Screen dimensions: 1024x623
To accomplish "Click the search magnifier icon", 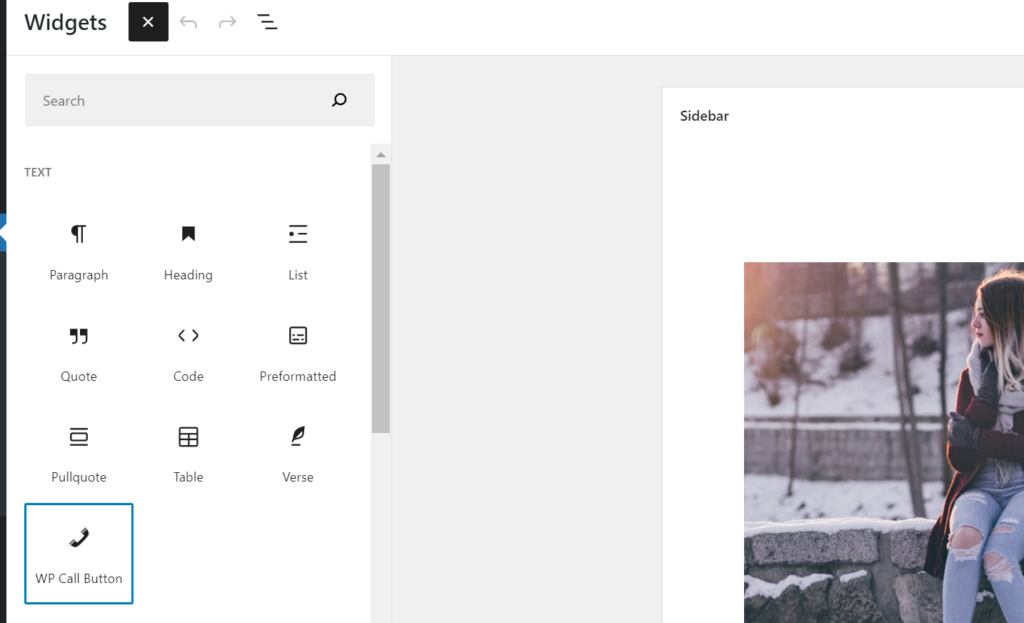I will tap(339, 100).
